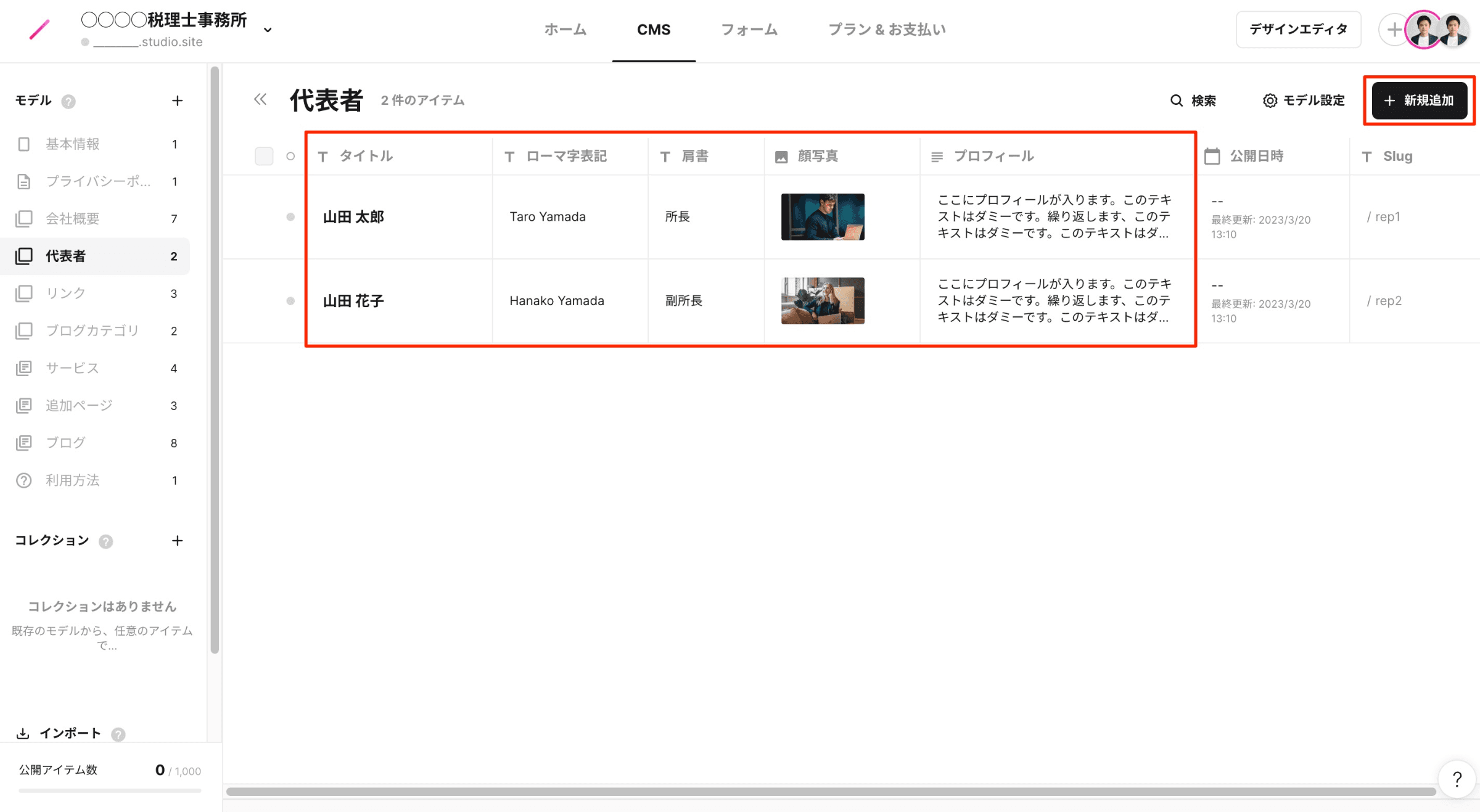
Task: Switch to the フォーム tab
Action: point(749,30)
